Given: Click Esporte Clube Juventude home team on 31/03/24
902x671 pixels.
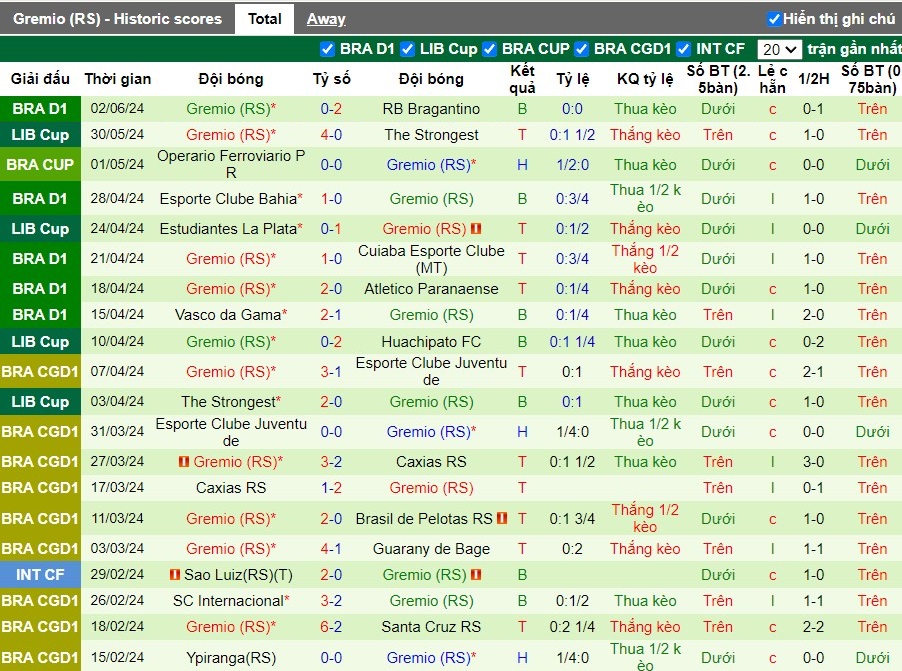Looking at the screenshot, I should pyautogui.click(x=231, y=432).
